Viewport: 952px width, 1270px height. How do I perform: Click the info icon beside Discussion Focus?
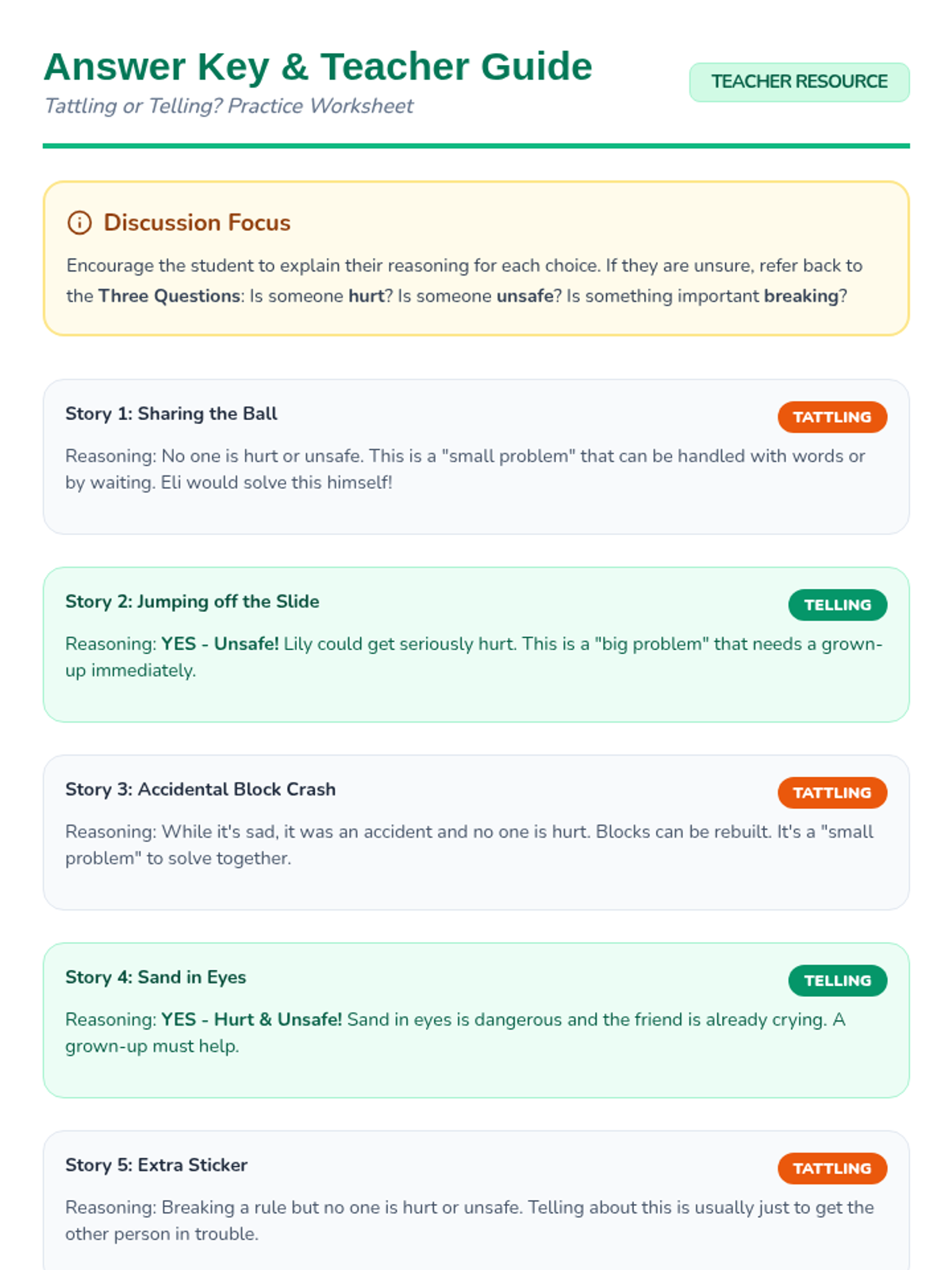coord(79,222)
